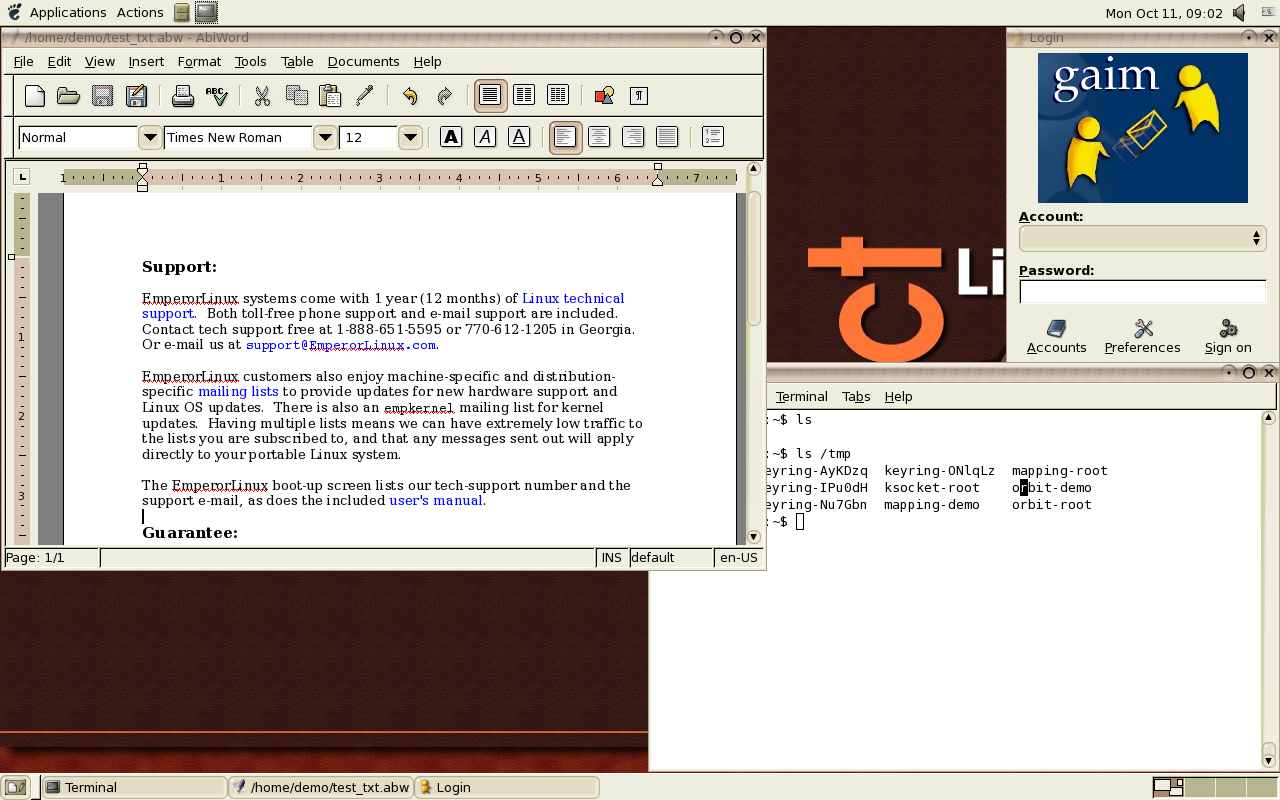Switch to three column layout
The width and height of the screenshot is (1280, 800).
[x=558, y=96]
